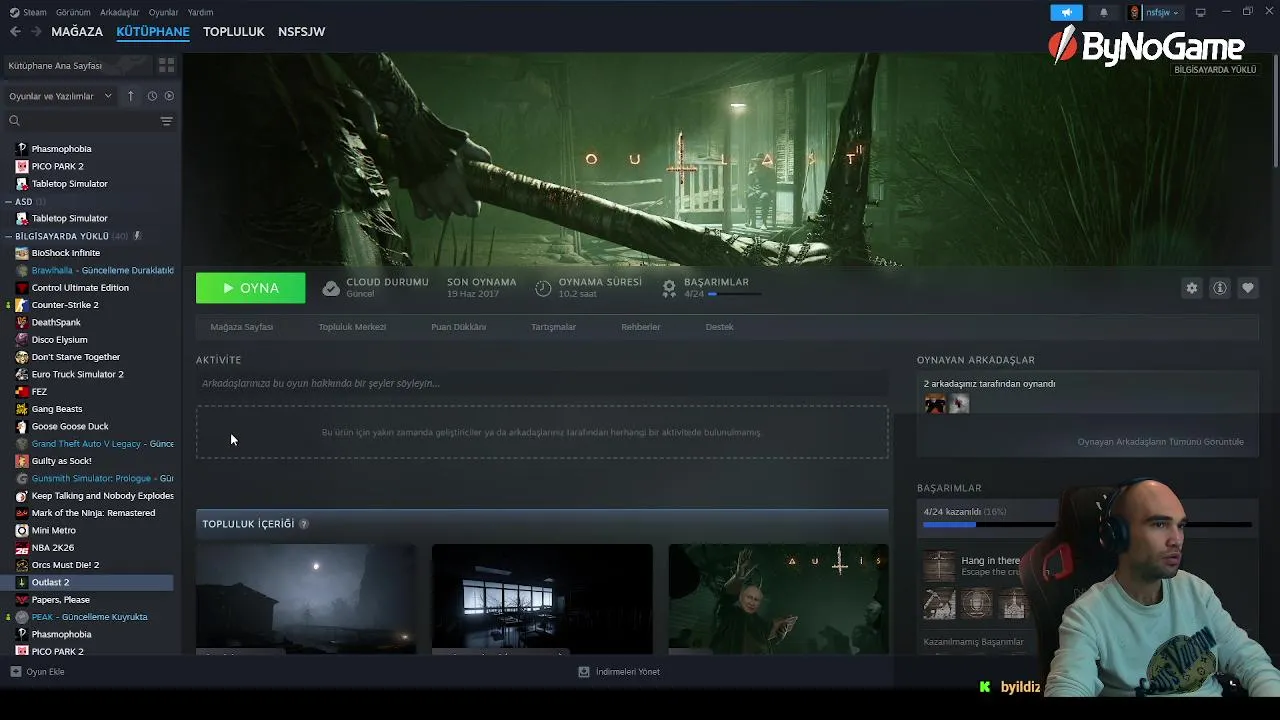The width and height of the screenshot is (1280, 720).
Task: Open the Tartışmalar tab
Action: (x=553, y=327)
